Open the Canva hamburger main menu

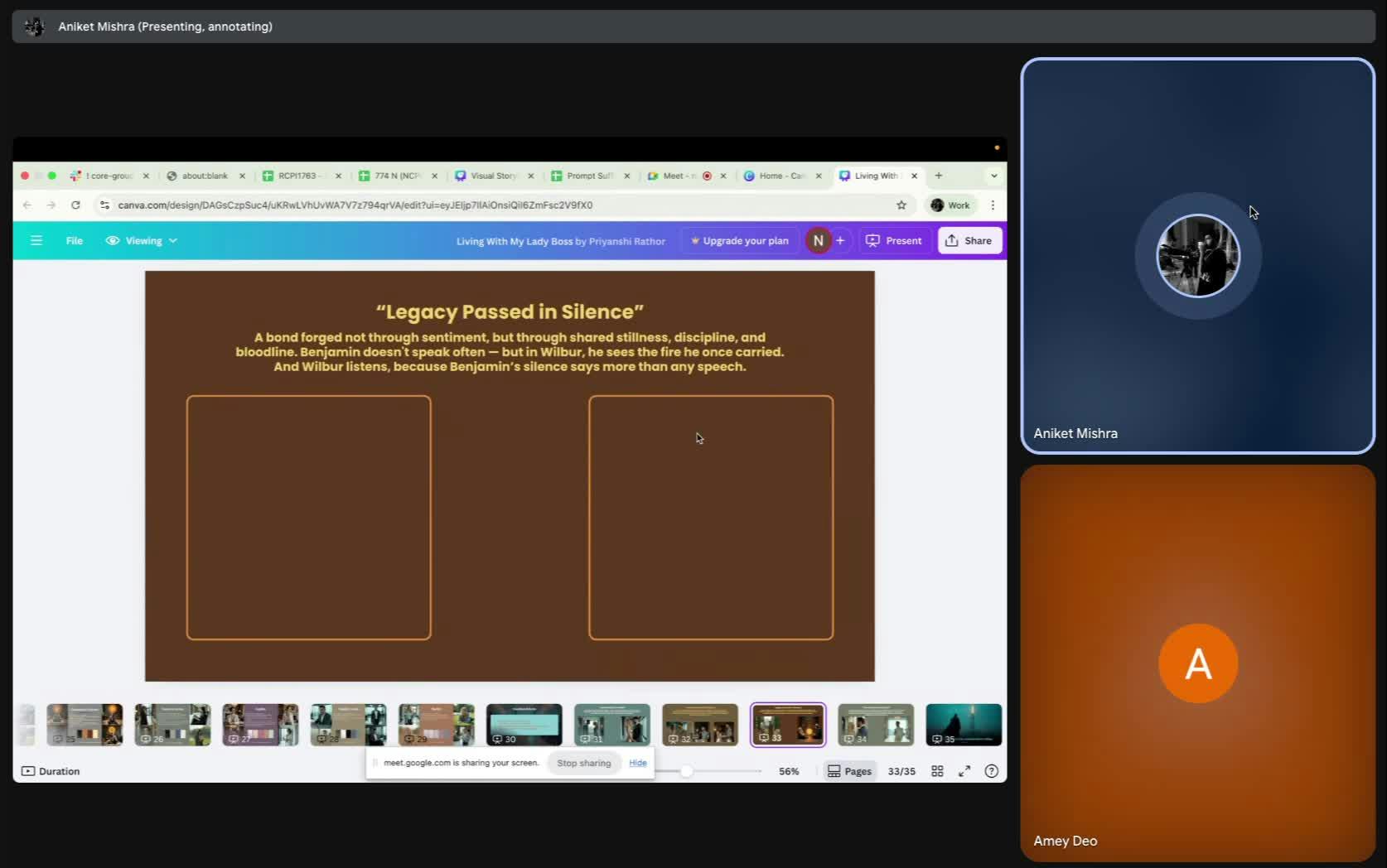click(x=36, y=241)
